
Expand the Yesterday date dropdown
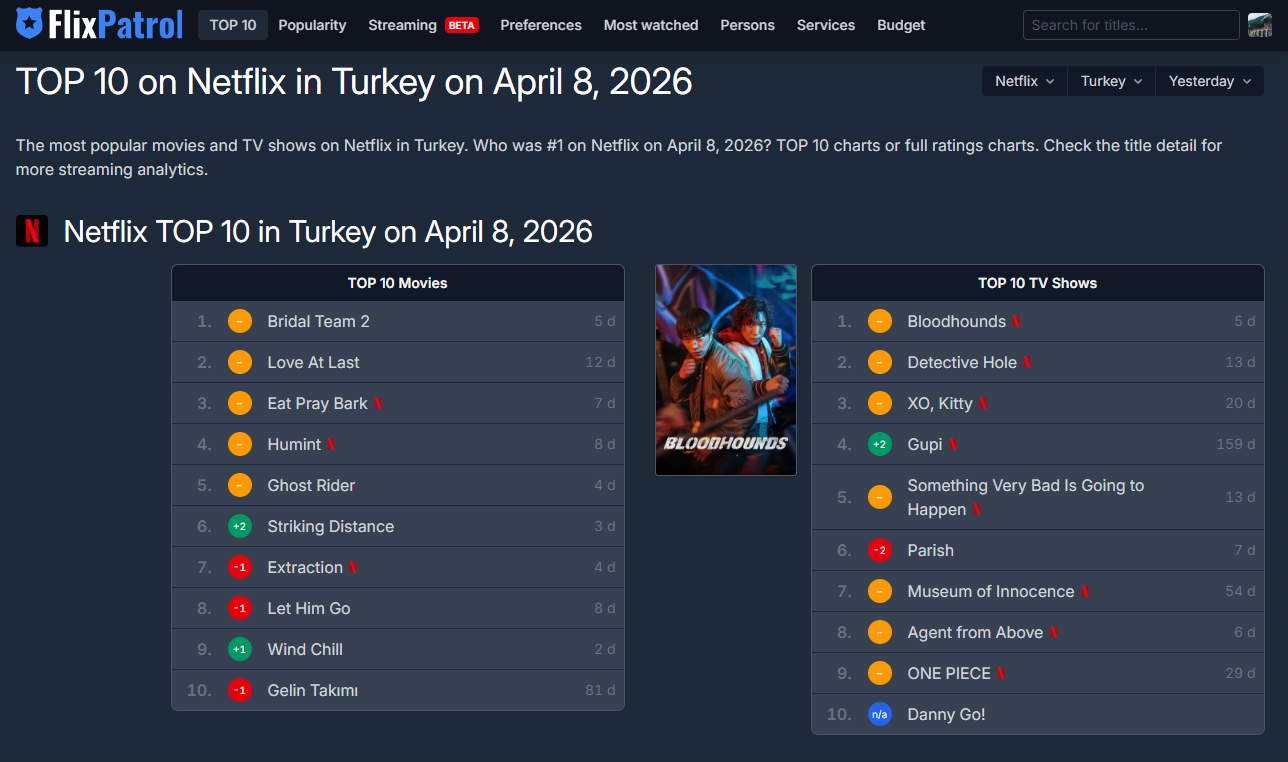point(1209,81)
